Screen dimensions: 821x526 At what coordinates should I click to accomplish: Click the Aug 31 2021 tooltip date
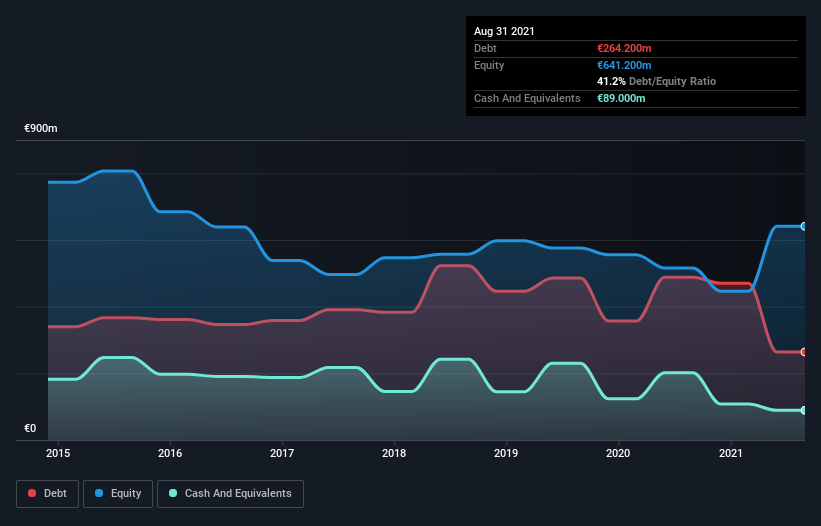504,31
